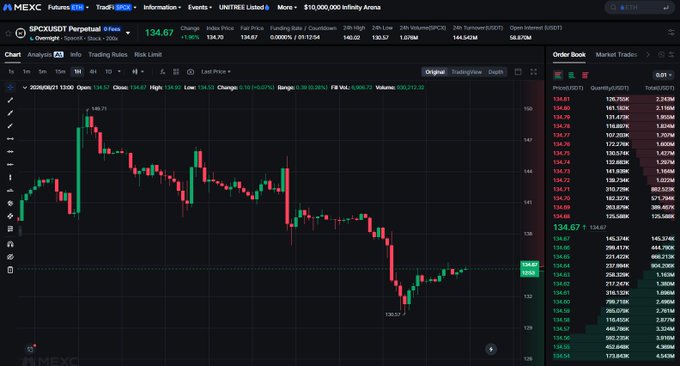Open the More menu
The image size is (680, 366).
287,7
